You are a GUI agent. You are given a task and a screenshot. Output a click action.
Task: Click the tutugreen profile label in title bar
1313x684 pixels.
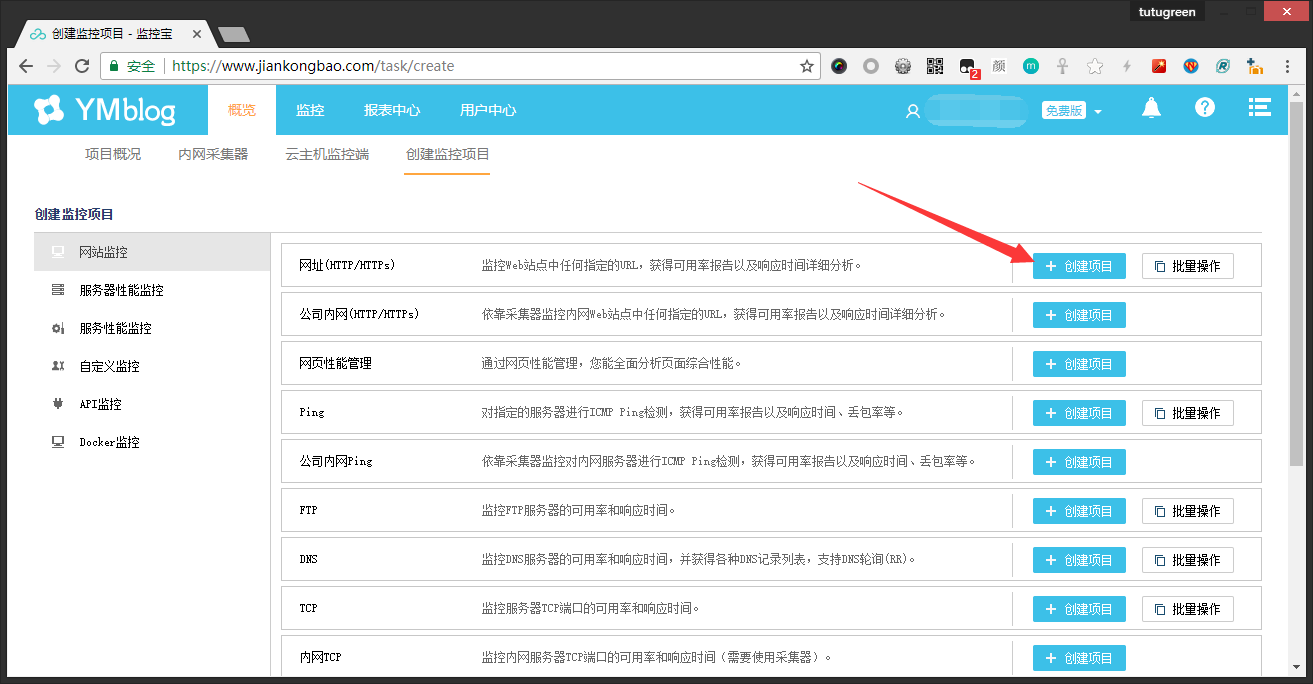1167,12
